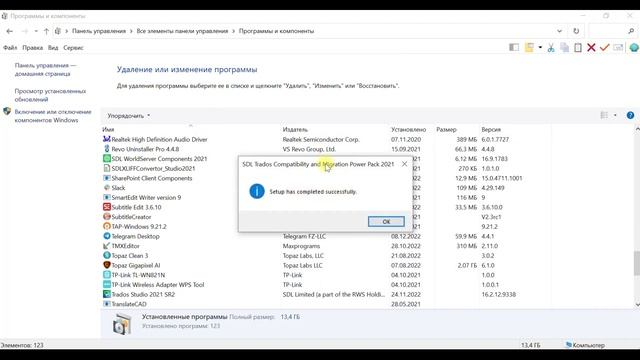
Task: Close the SDL Trados Power Pack dialog
Action: (404, 164)
